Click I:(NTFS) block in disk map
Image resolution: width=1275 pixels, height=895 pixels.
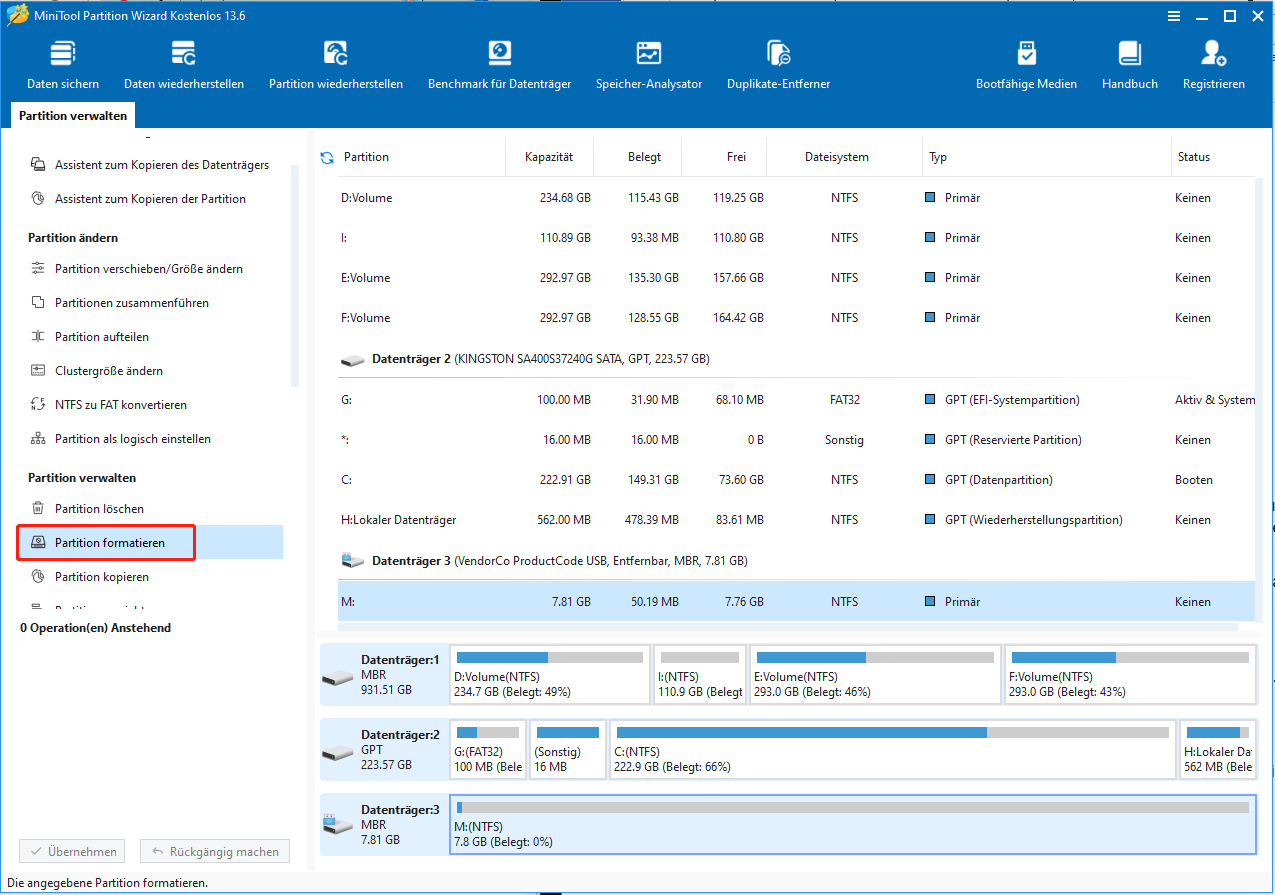[700, 675]
